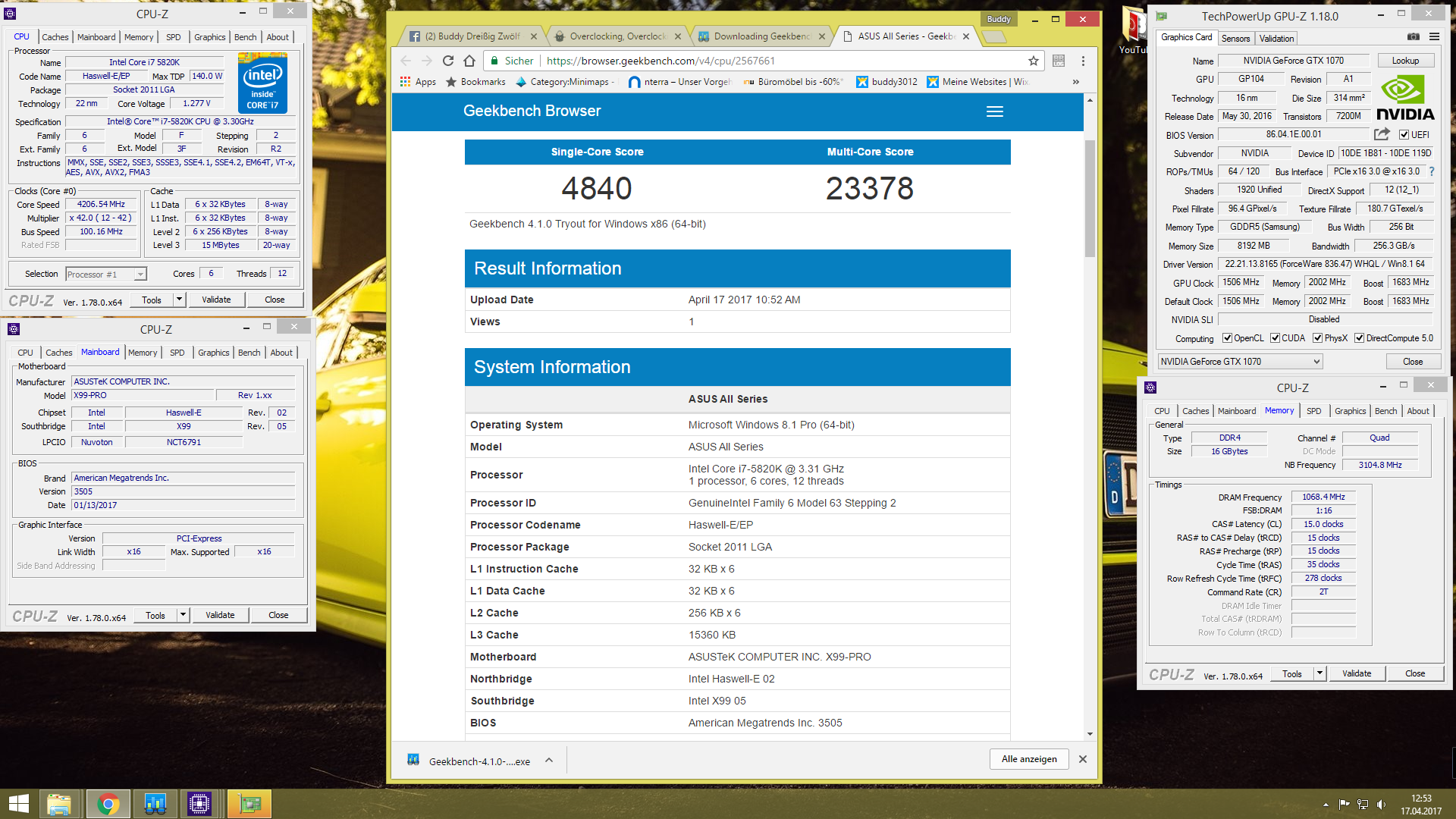Click Close in the Memory CPU-Z window
1456x819 pixels.
pyautogui.click(x=1414, y=673)
